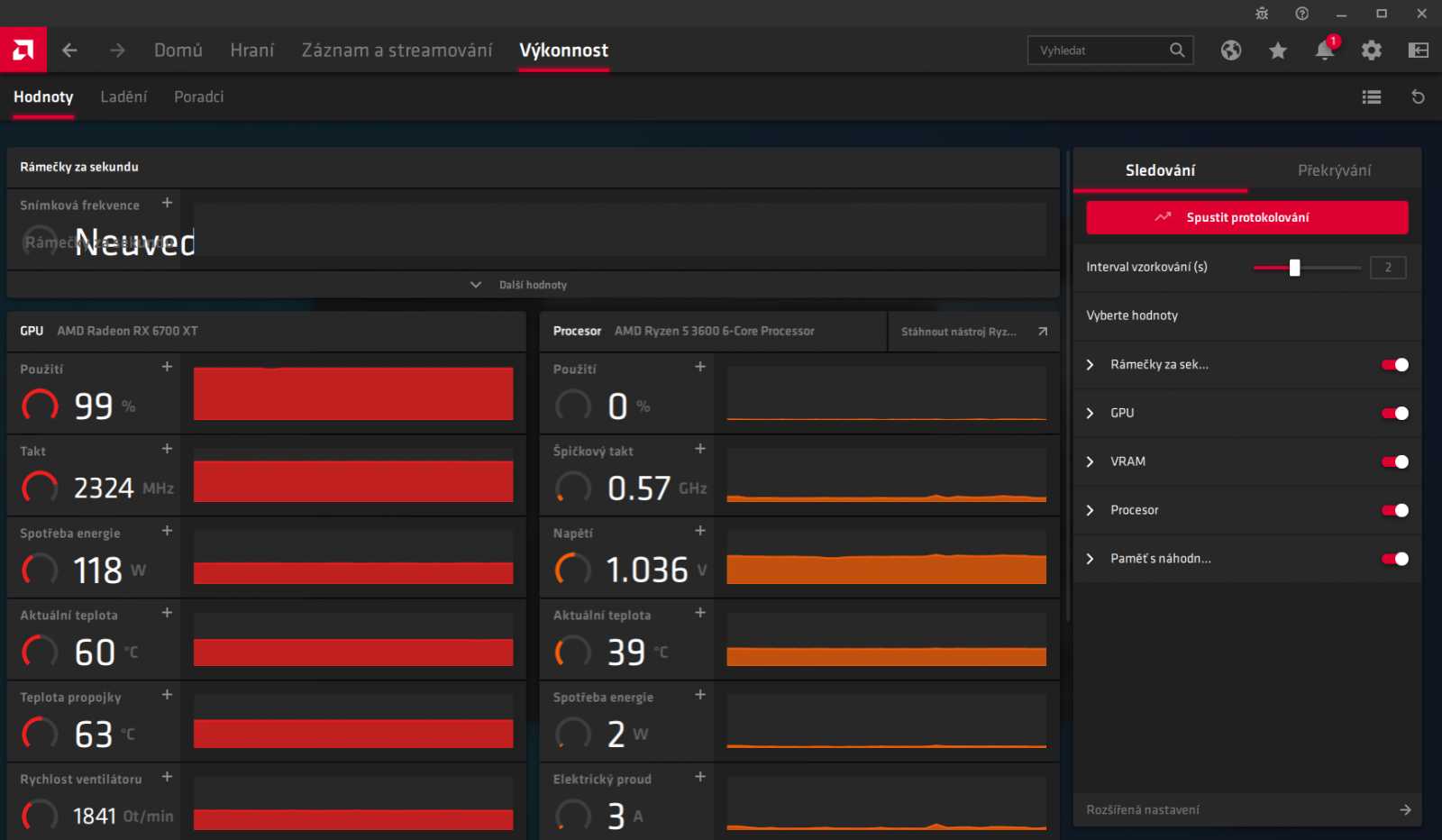Viewport: 1442px width, 840px height.
Task: Click the search magnifier icon
Action: [x=1177, y=50]
